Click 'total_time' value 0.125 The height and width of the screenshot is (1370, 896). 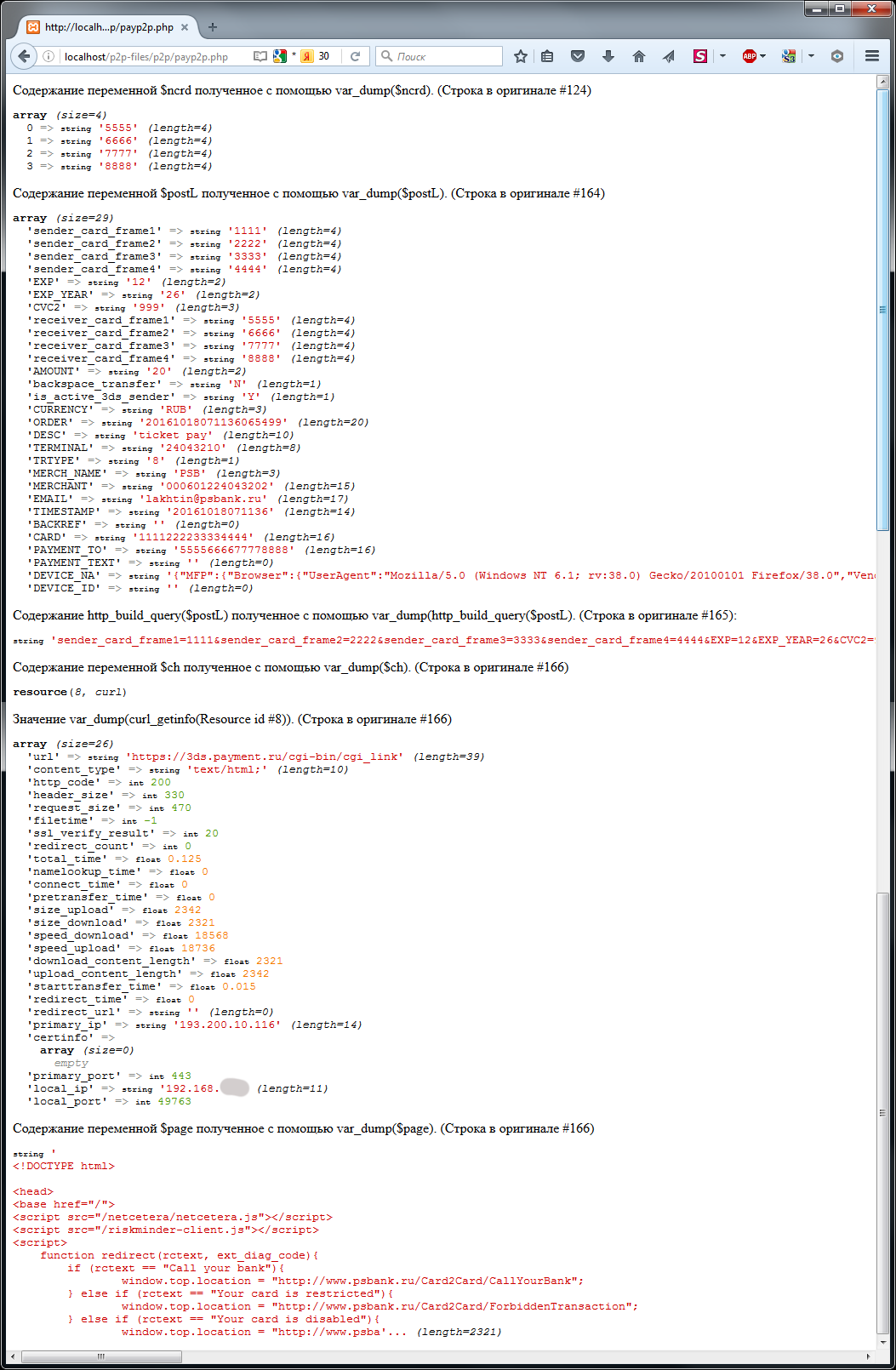tap(185, 859)
